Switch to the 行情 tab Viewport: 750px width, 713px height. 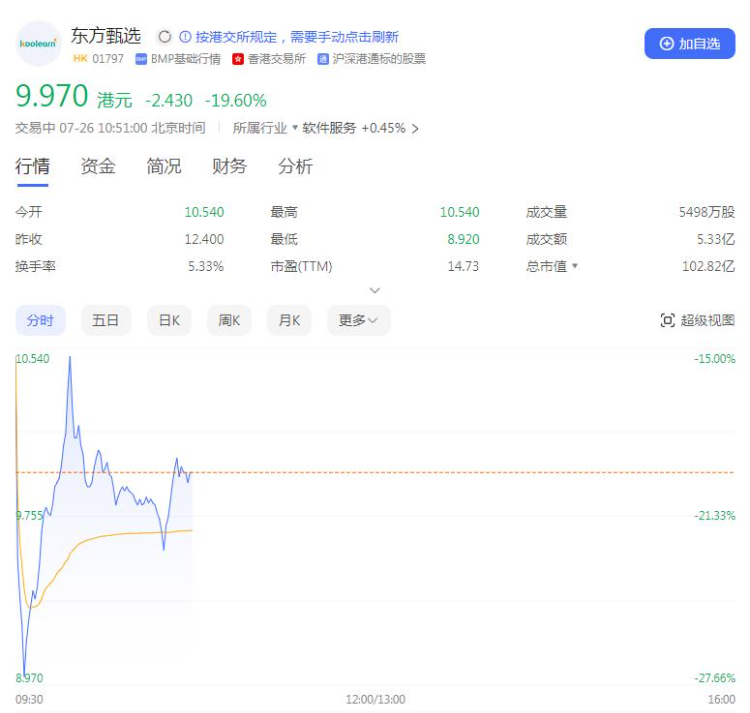coord(32,166)
